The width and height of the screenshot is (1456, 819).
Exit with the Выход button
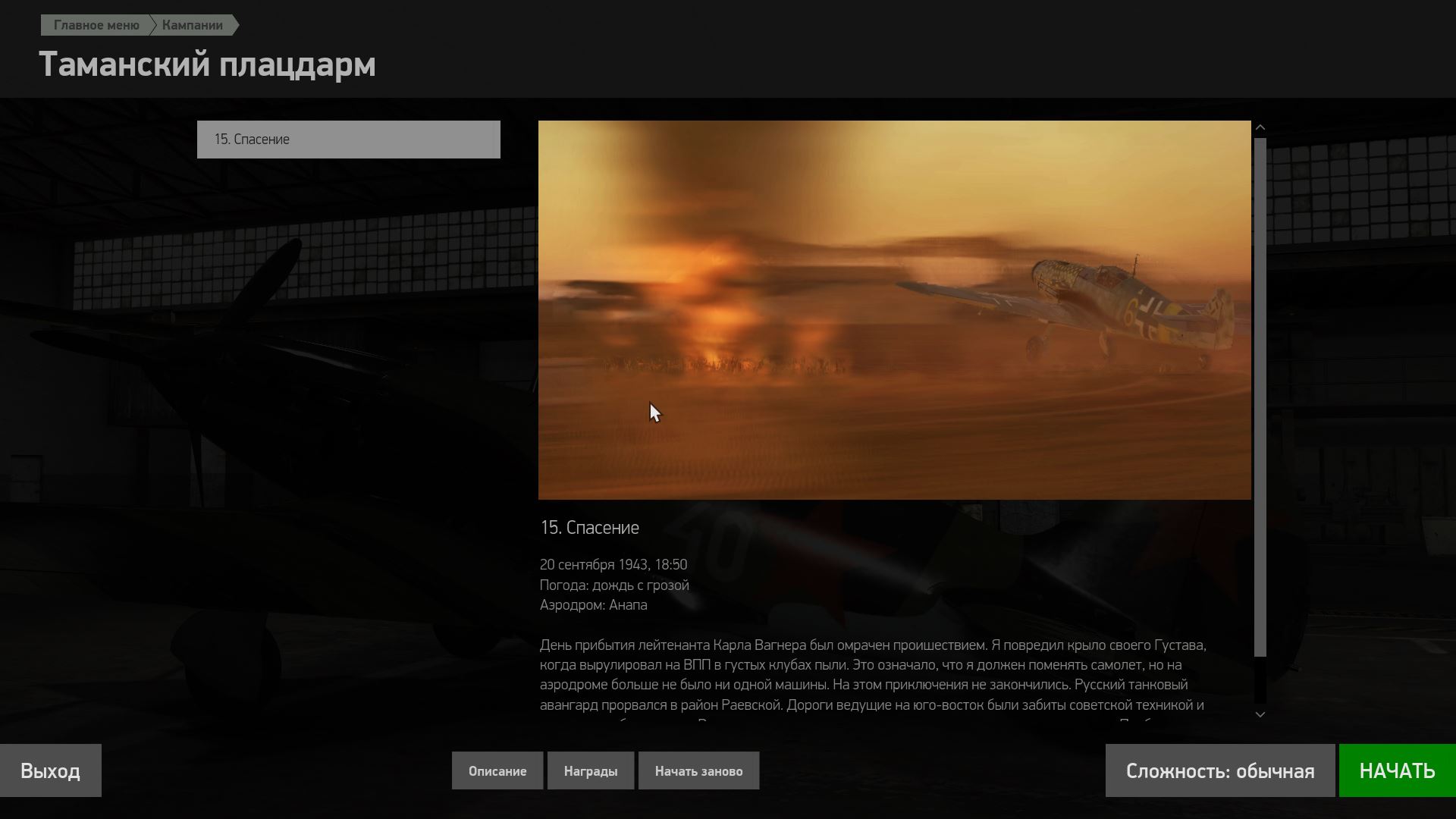pos(51,770)
